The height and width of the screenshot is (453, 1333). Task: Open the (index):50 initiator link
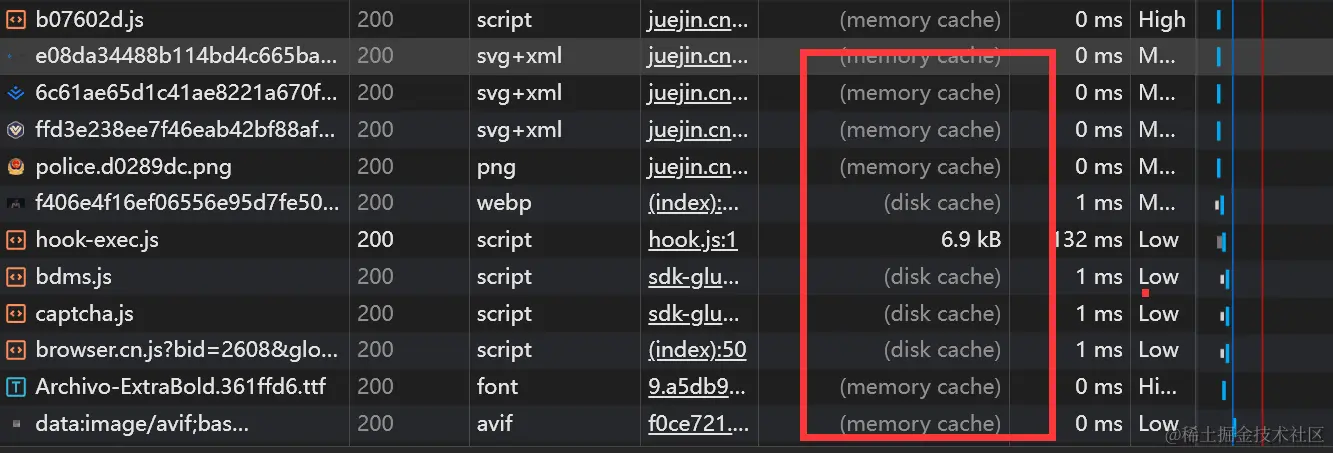pyautogui.click(x=696, y=350)
